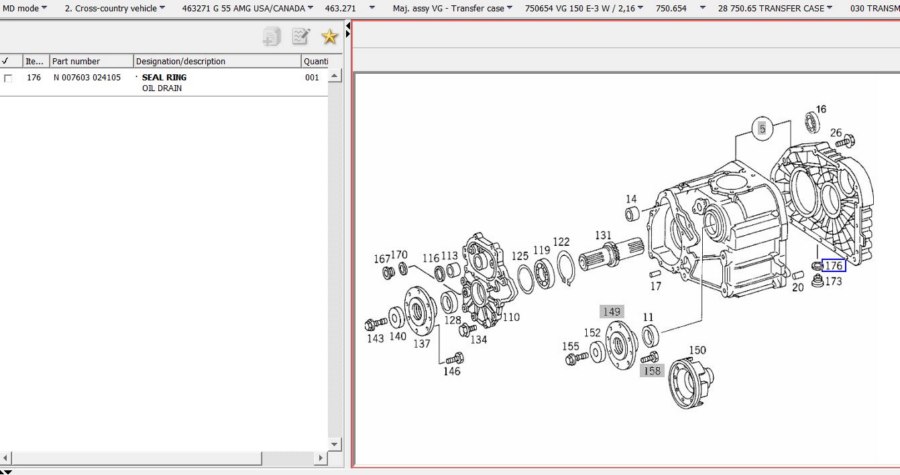Click the copy to list icon
This screenshot has width=900, height=475.
point(271,37)
